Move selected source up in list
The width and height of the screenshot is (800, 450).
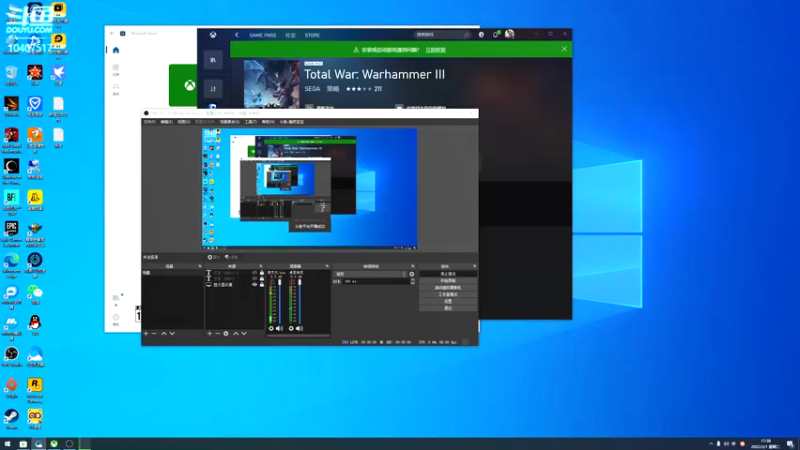(x=236, y=333)
